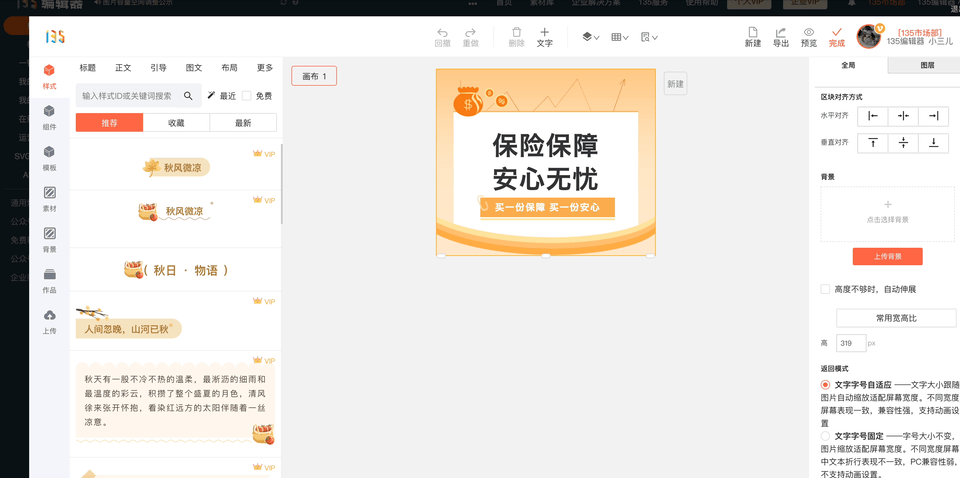
Task: Click the search magnifier in style search box
Action: click(188, 96)
